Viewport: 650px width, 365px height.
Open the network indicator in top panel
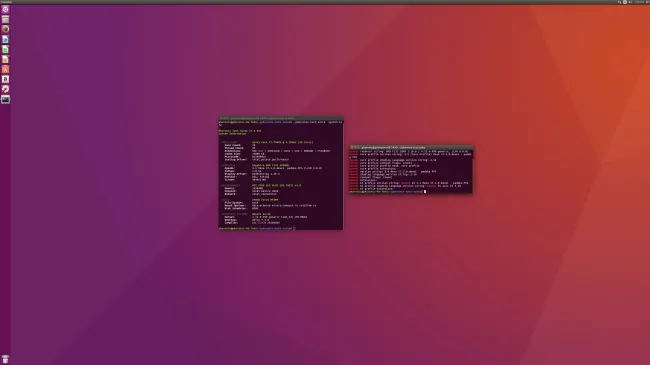point(619,2)
